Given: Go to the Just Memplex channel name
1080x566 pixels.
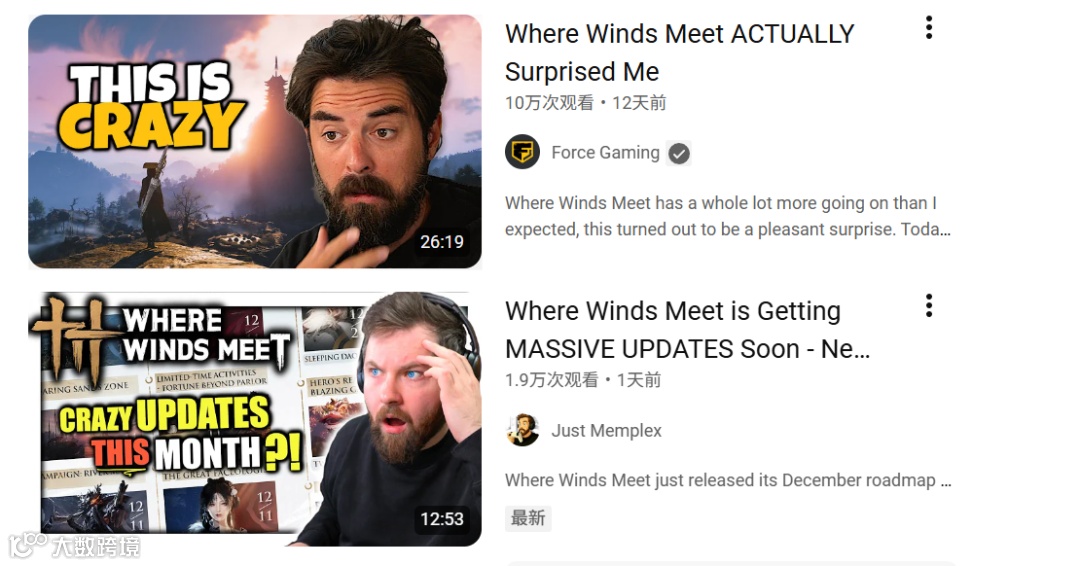Looking at the screenshot, I should [x=606, y=430].
